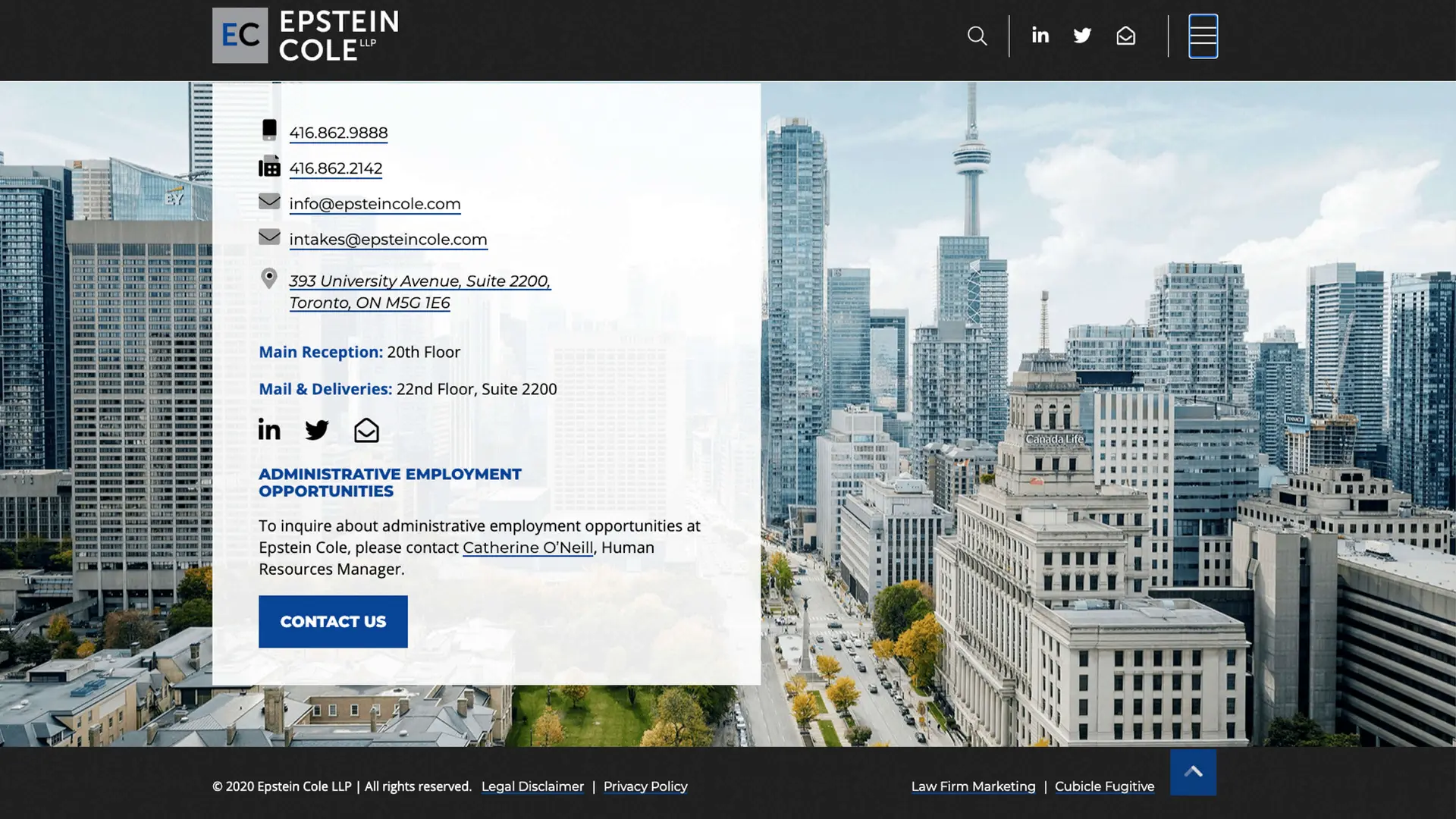This screenshot has height=819, width=1456.
Task: Click the Twitter icon in the contact card
Action: point(317,429)
